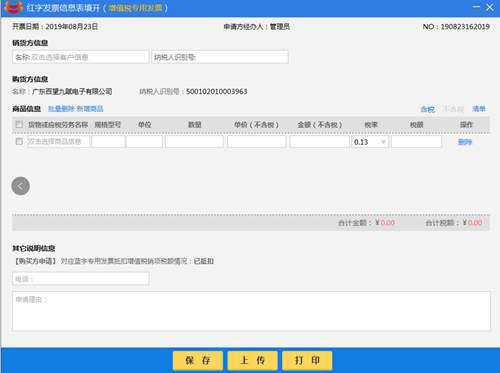Click the 操作 column header
Image resolution: width=500 pixels, height=373 pixels.
[466, 125]
